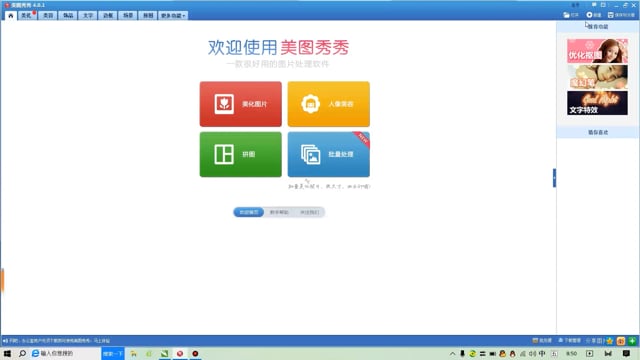Click the skin square icon in the title bar

pos(603,5)
